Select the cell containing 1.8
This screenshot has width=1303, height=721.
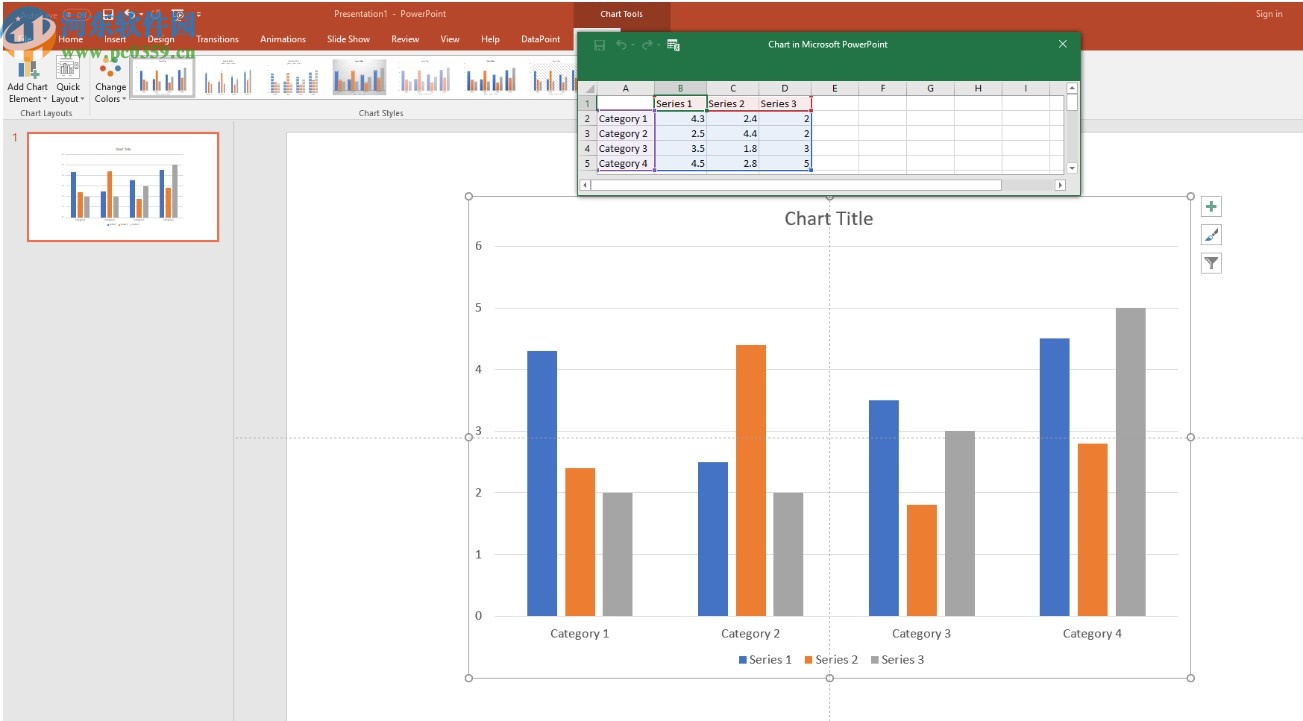coord(732,148)
